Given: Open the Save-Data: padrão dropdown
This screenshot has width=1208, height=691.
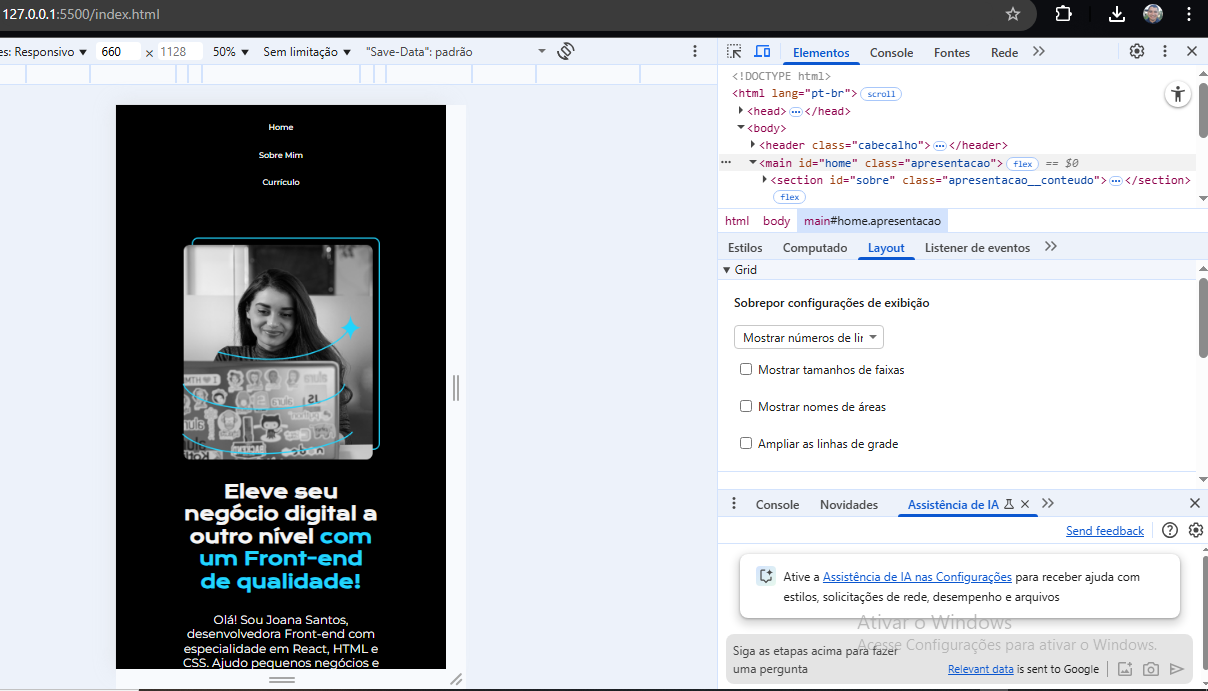Looking at the screenshot, I should (456, 51).
